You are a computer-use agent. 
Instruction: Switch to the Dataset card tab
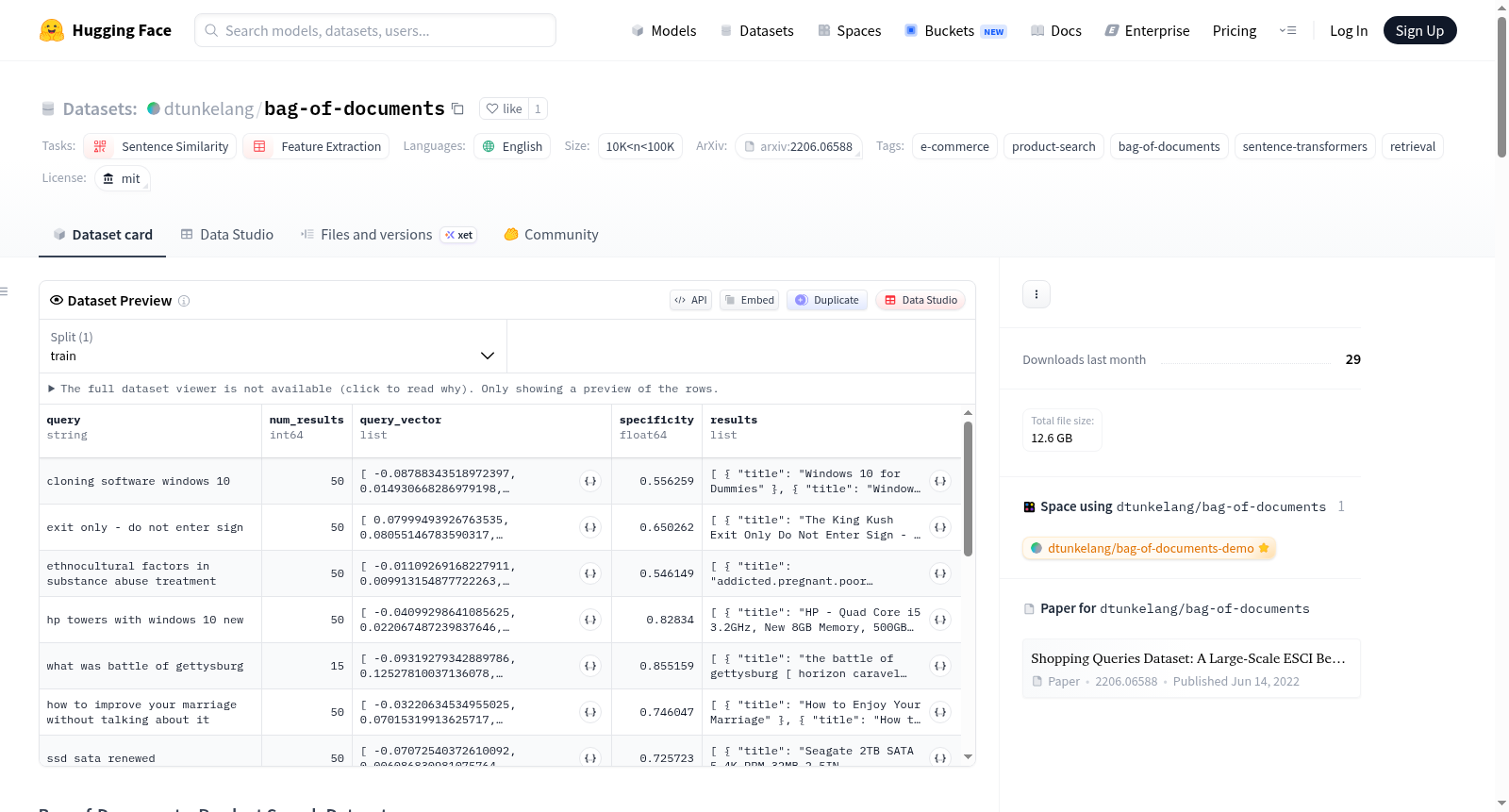pos(103,235)
